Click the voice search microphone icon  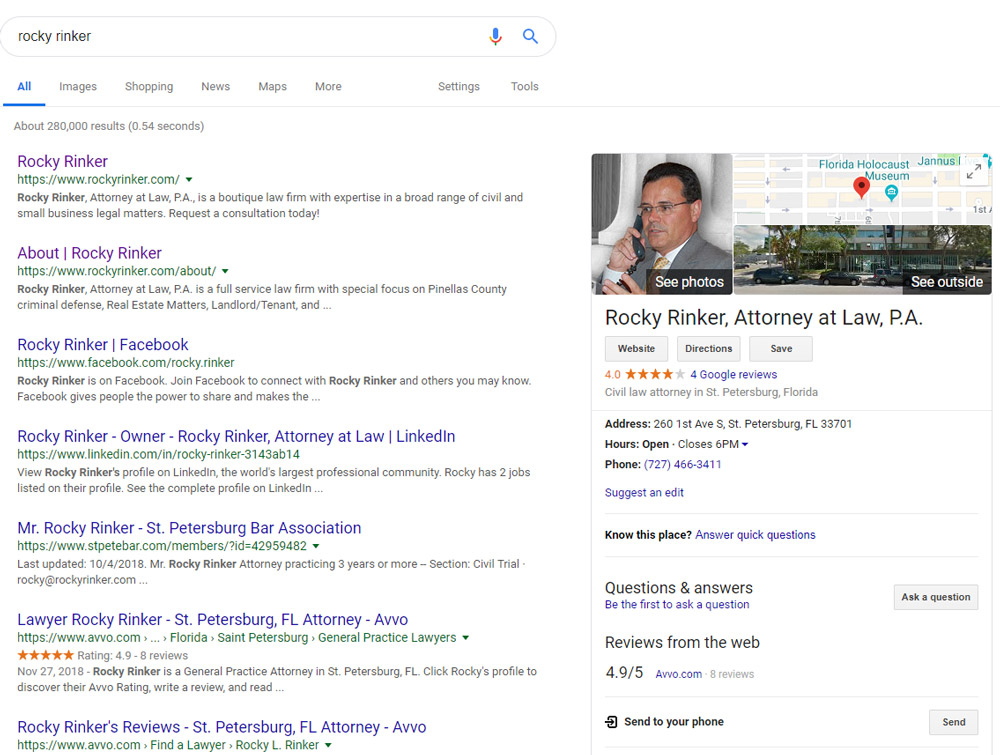tap(495, 36)
